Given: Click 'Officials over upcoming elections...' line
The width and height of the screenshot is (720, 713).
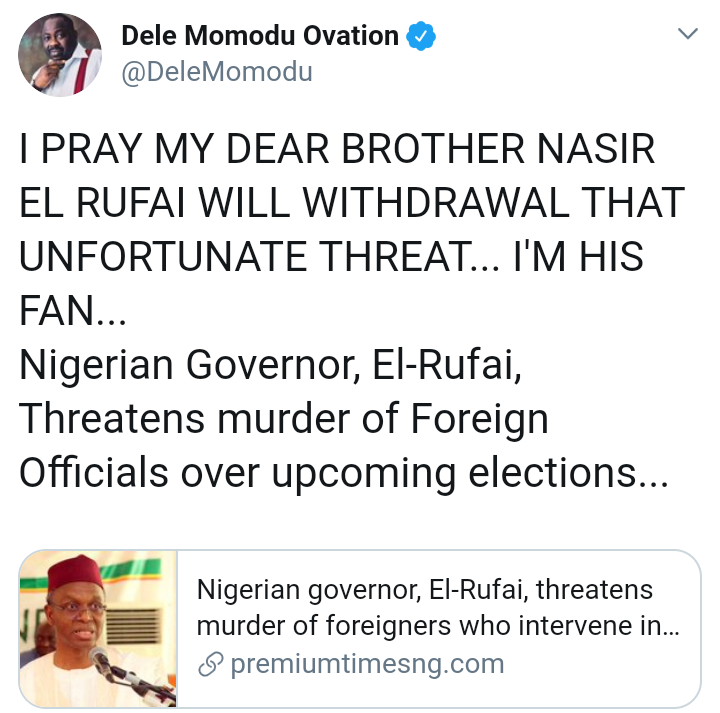Looking at the screenshot, I should 342,472.
